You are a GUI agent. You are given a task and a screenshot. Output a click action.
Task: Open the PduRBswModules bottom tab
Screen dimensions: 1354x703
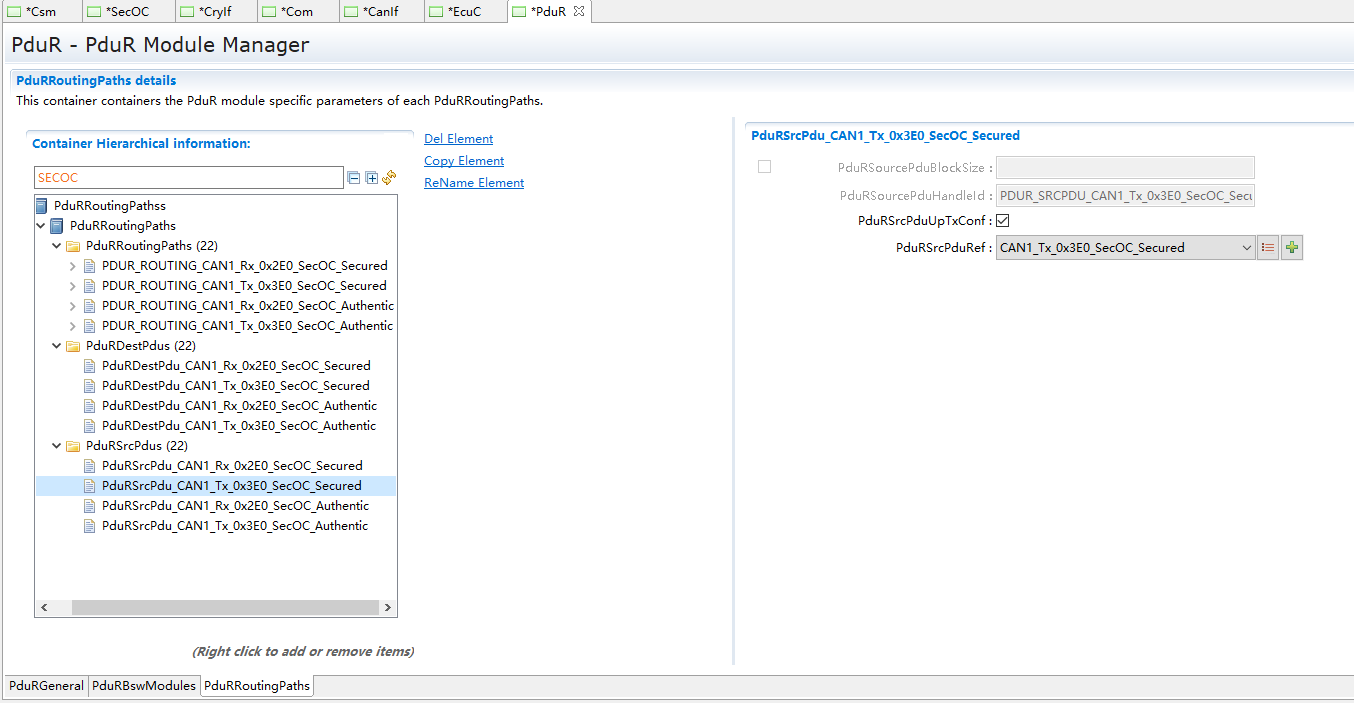tap(144, 686)
